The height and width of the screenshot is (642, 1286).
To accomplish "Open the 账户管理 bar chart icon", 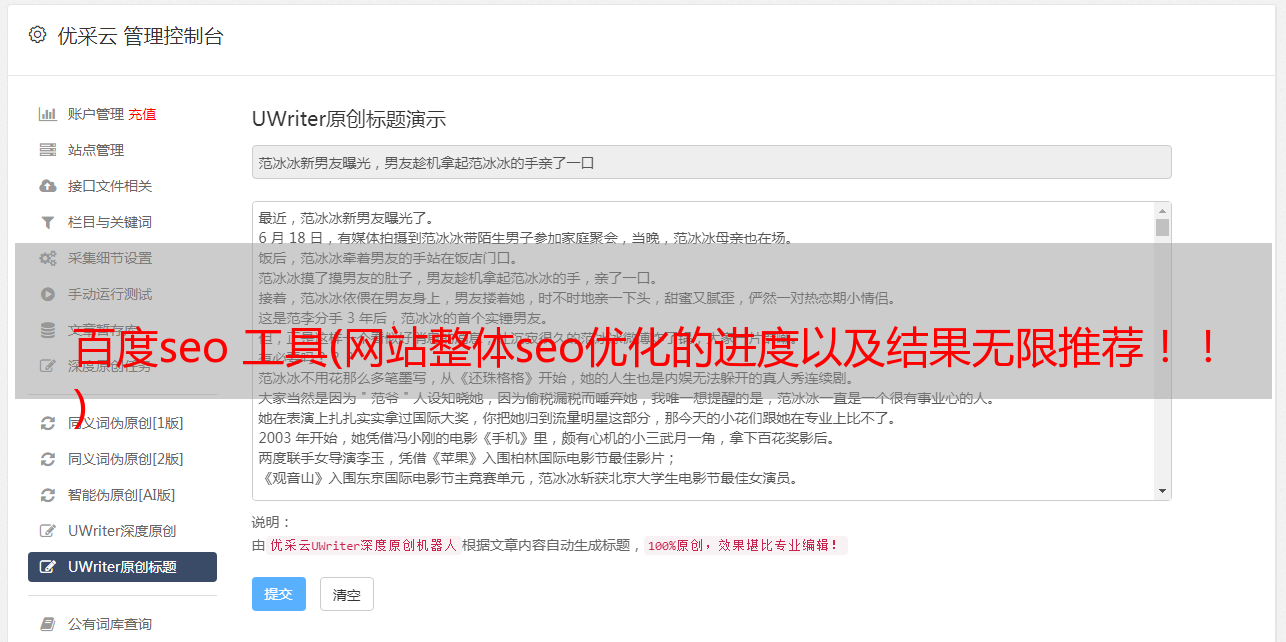I will (x=47, y=114).
